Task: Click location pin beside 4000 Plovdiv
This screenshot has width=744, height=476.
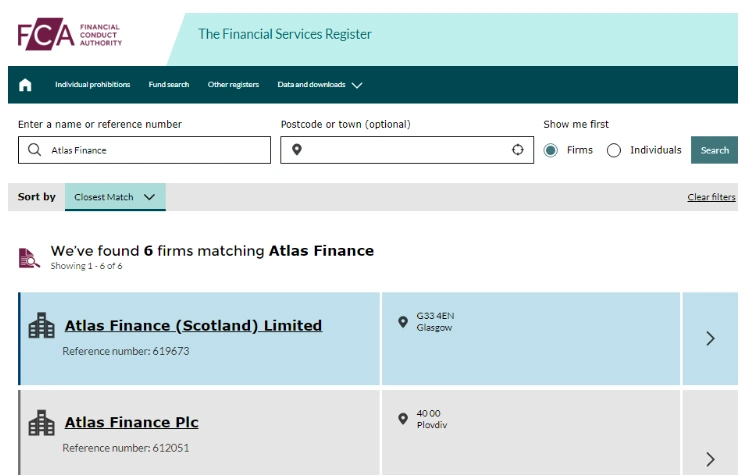Action: click(403, 419)
